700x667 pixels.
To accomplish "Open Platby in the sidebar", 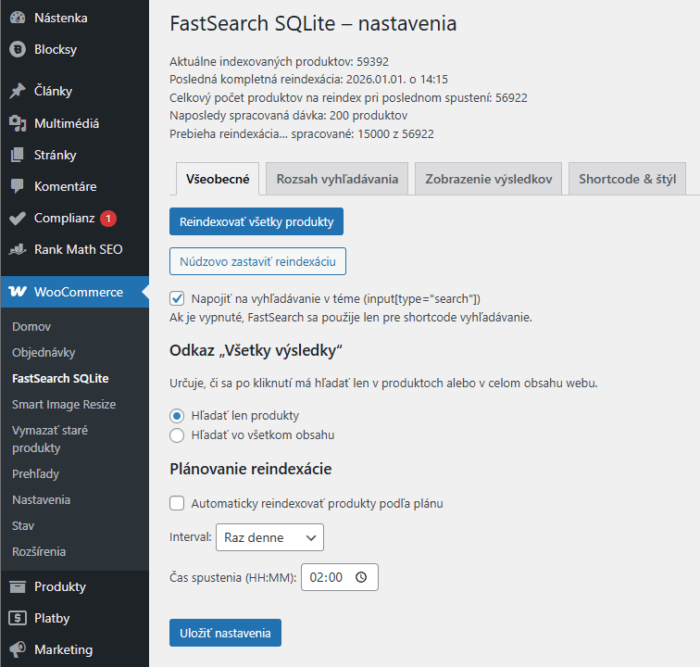I will (x=52, y=618).
